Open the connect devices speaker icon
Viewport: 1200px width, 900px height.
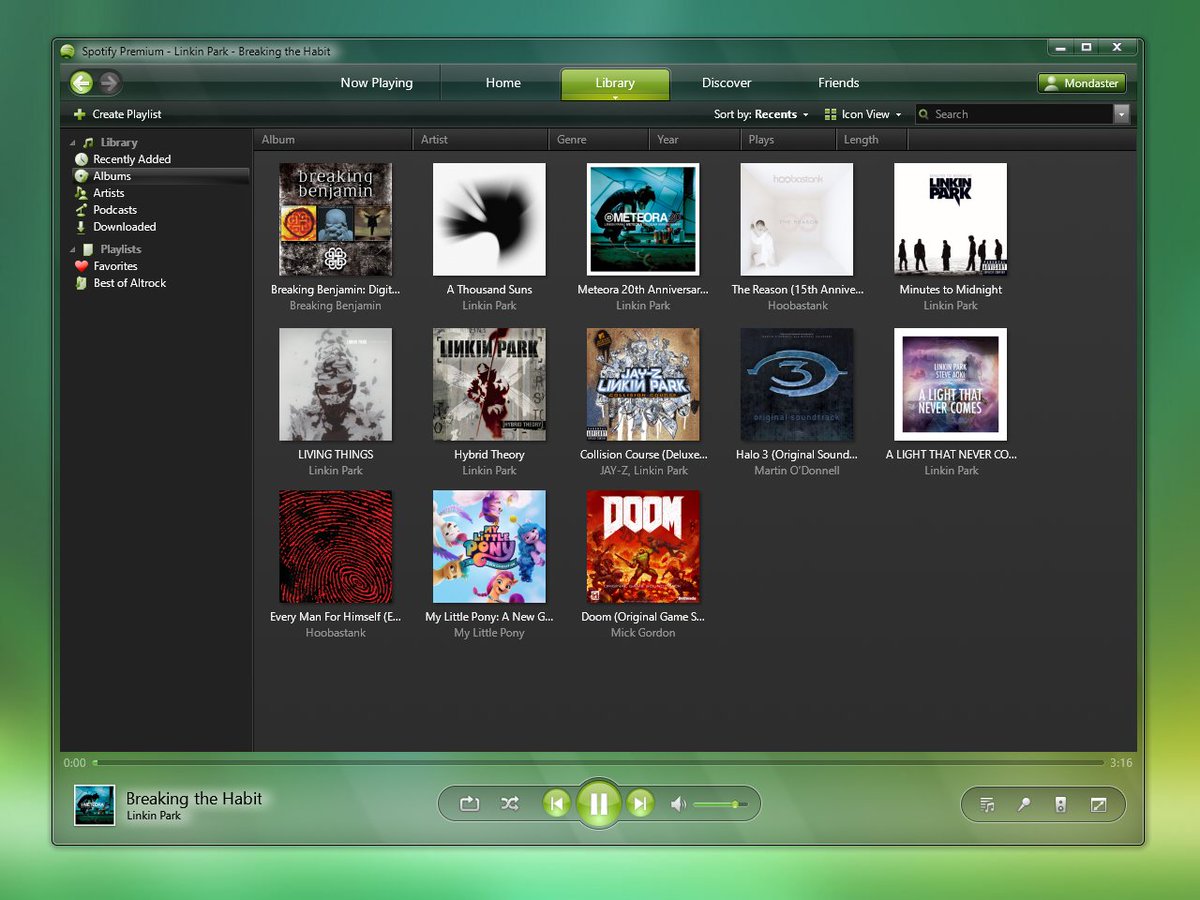point(1061,804)
